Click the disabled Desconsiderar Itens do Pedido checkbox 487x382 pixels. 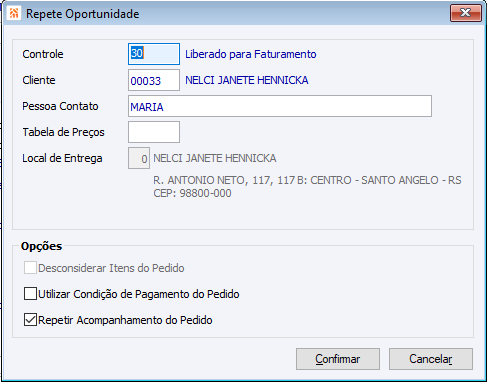[x=30, y=268]
